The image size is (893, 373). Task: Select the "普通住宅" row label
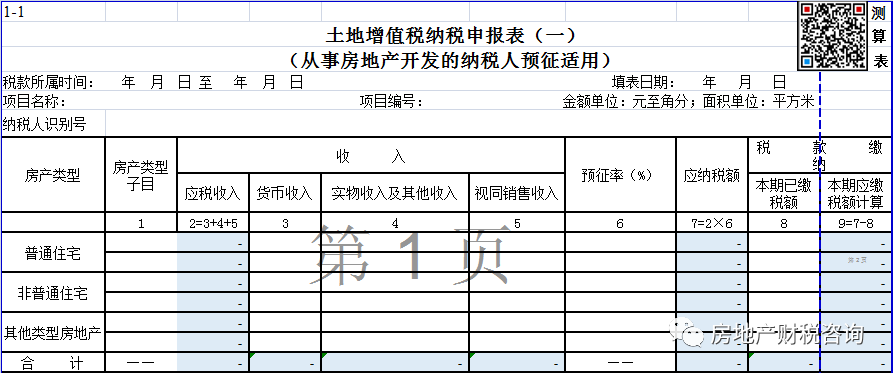pyautogui.click(x=54, y=253)
